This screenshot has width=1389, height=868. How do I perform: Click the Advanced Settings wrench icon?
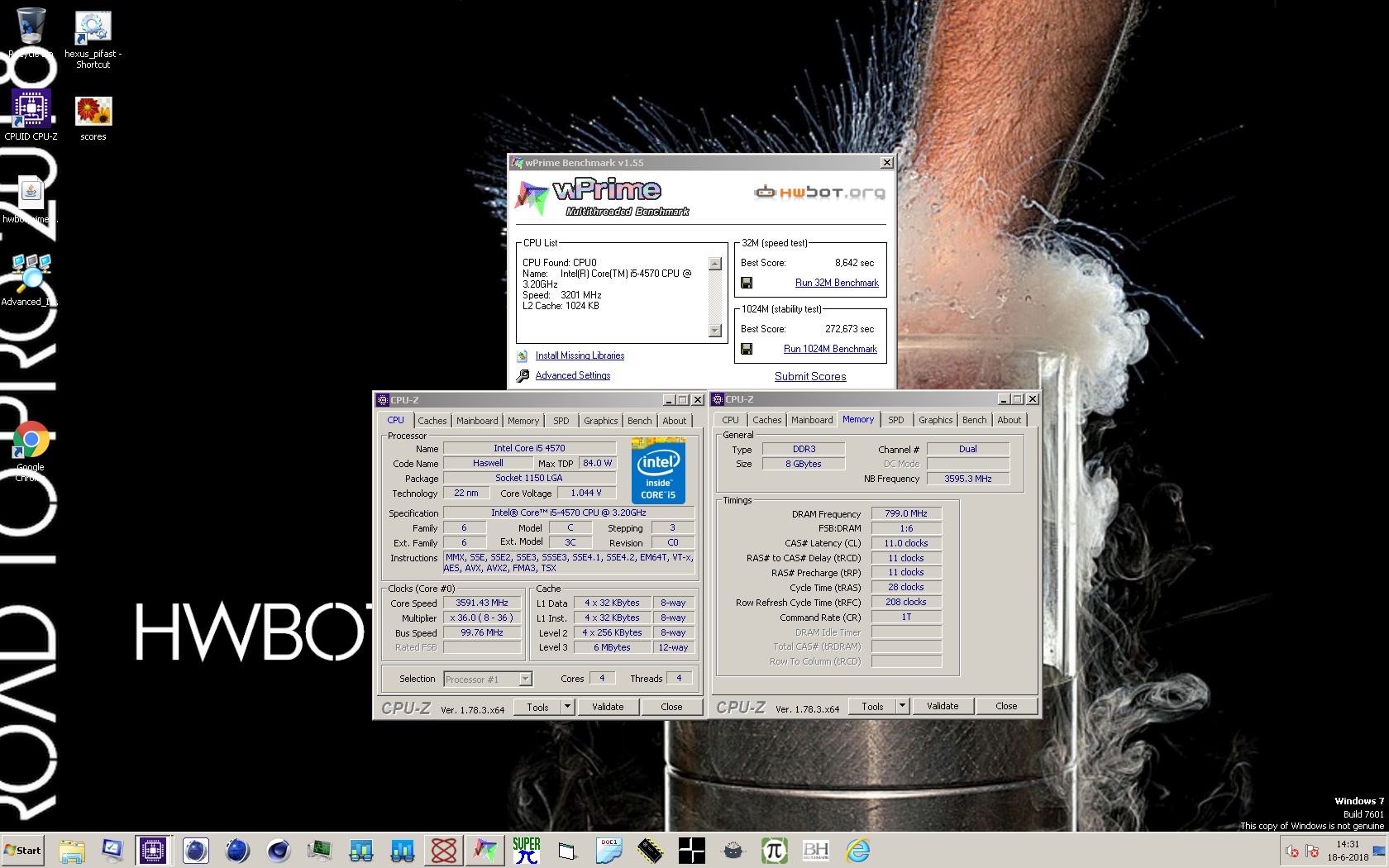[523, 376]
